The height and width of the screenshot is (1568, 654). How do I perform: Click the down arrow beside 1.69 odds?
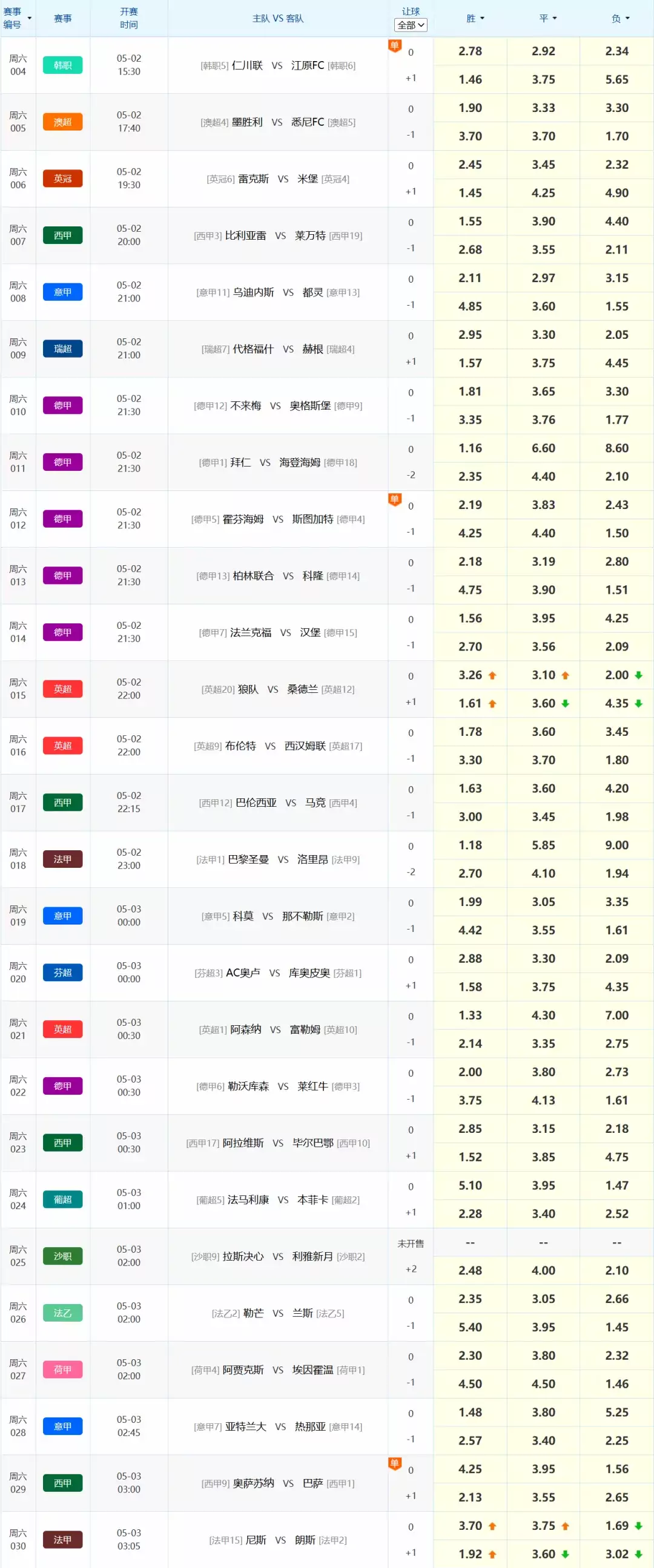click(638, 1526)
